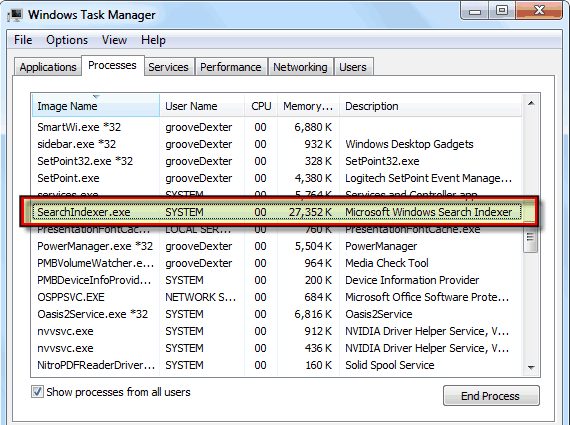Select the PresentationFontCache process row

click(277, 231)
